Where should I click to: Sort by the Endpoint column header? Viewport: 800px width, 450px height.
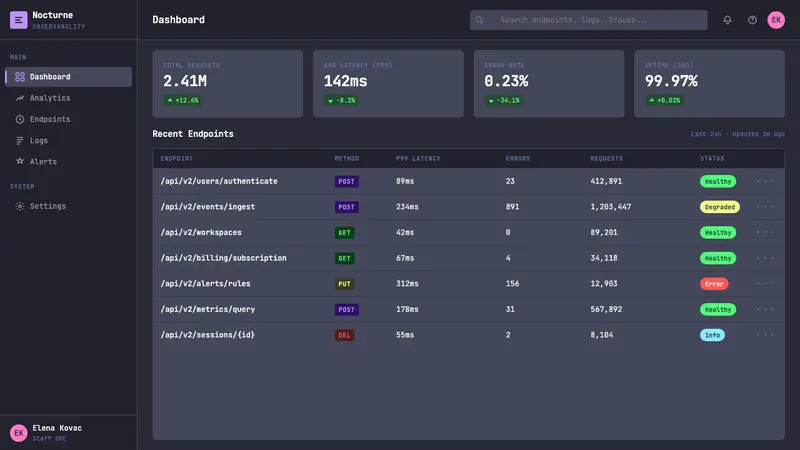point(177,159)
